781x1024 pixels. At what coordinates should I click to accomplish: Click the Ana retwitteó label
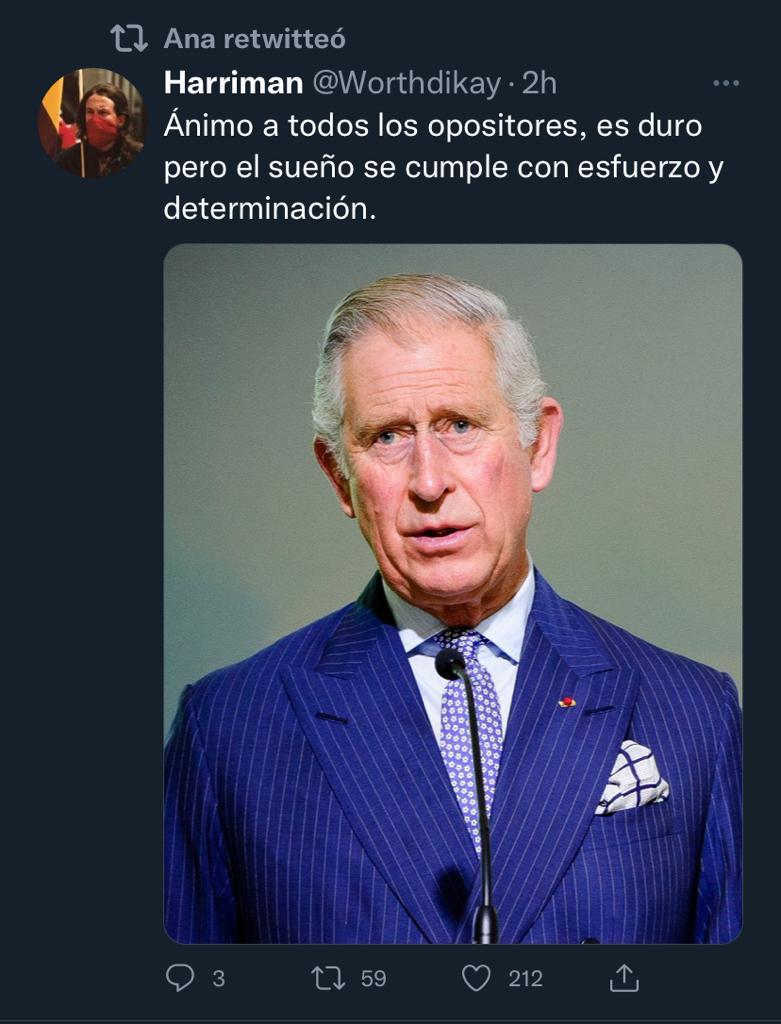click(255, 39)
